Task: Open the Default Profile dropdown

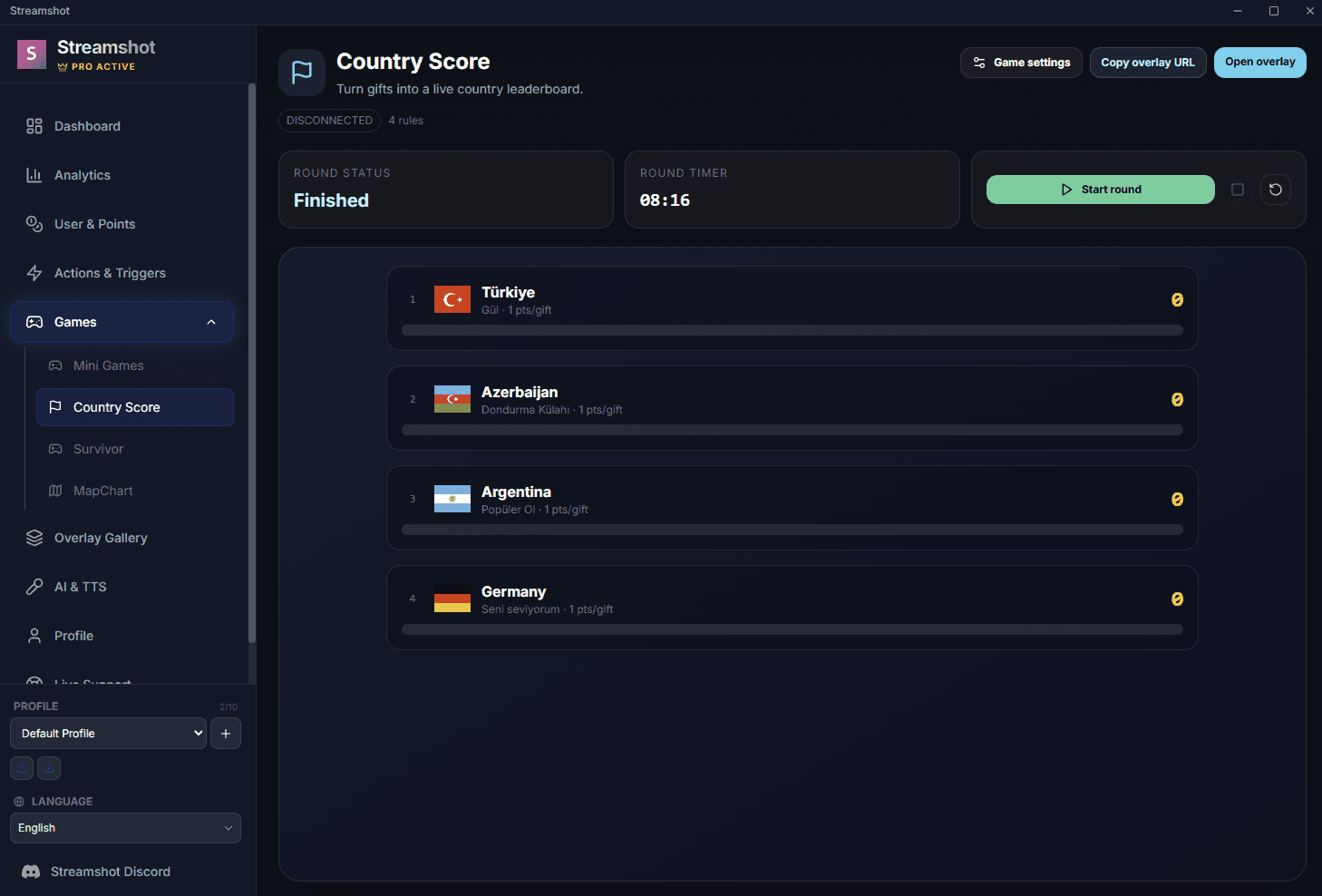Action: click(x=108, y=734)
